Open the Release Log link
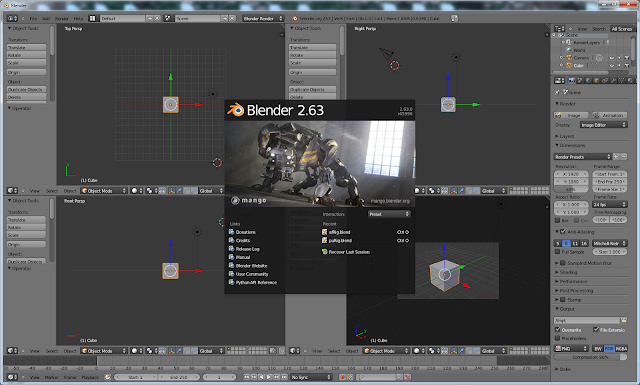Image resolution: width=640 pixels, height=385 pixels. point(244,249)
